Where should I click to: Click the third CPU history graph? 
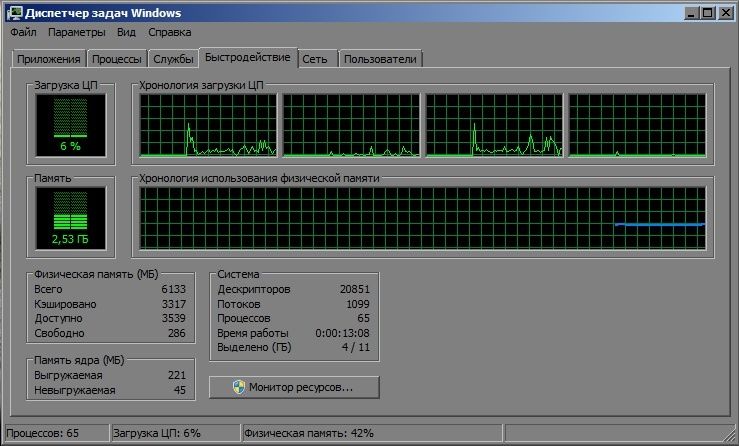(494, 125)
